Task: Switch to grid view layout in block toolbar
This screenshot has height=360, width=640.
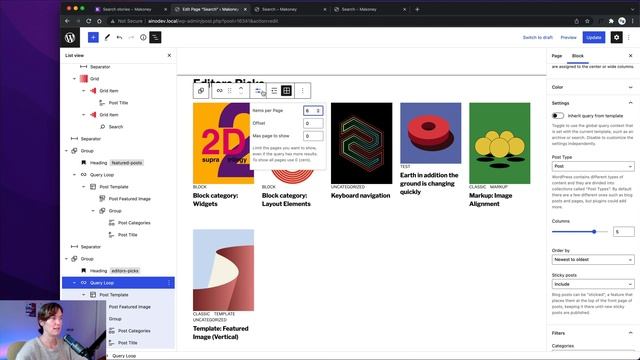Action: pos(287,91)
